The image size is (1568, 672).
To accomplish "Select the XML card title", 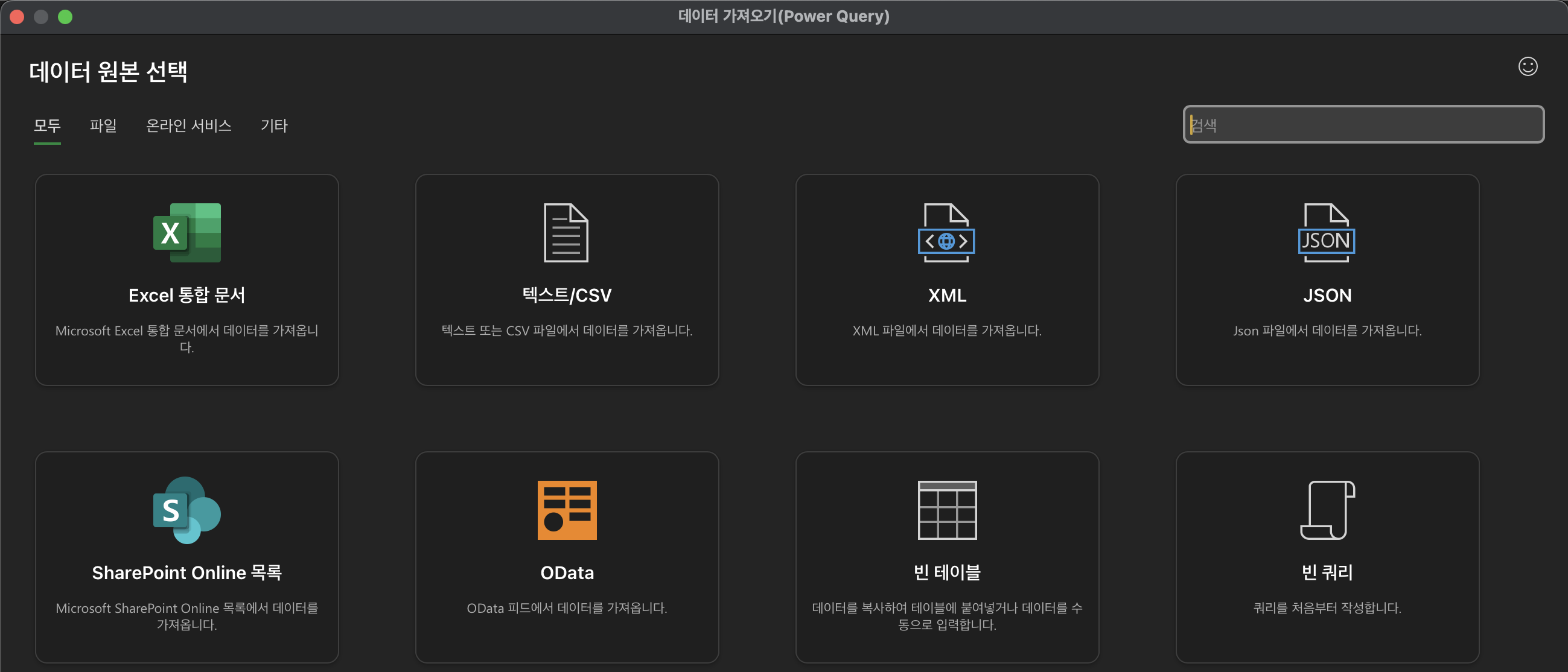I will (947, 296).
